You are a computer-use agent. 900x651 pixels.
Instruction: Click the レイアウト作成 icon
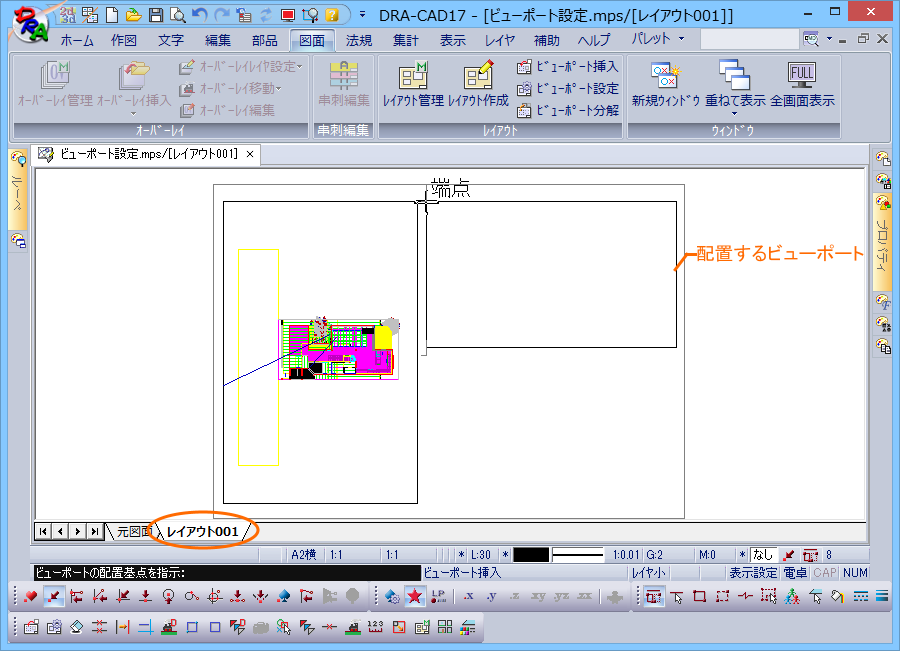coord(478,86)
